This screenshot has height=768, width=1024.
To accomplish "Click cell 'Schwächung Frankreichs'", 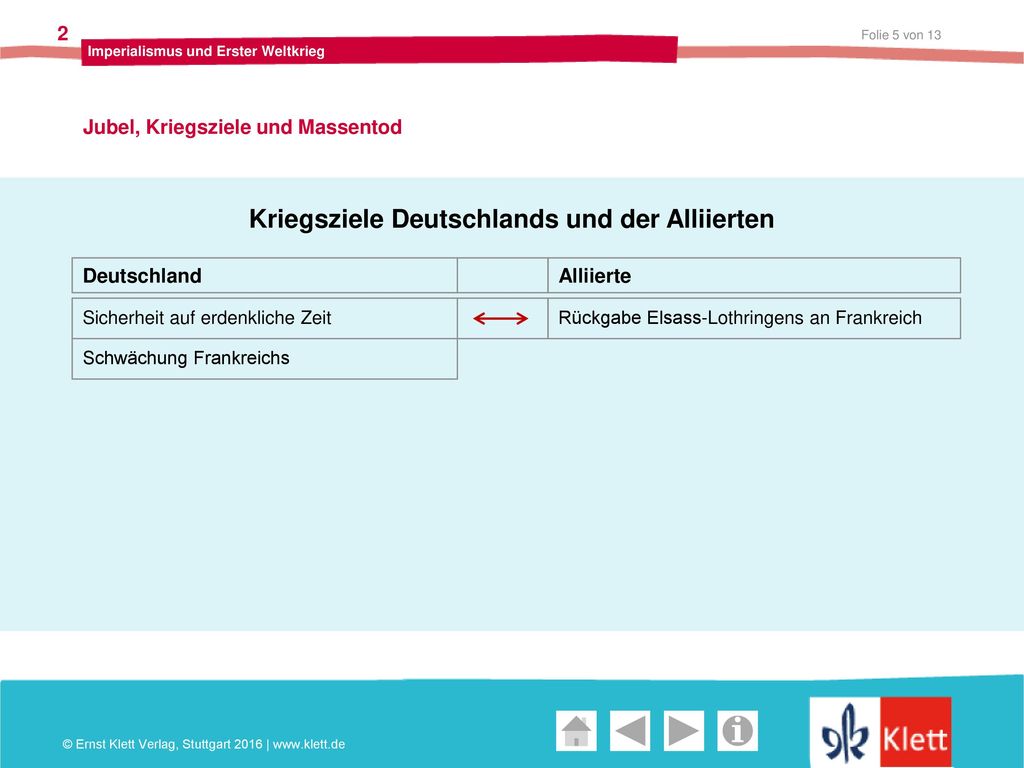I will [x=264, y=359].
